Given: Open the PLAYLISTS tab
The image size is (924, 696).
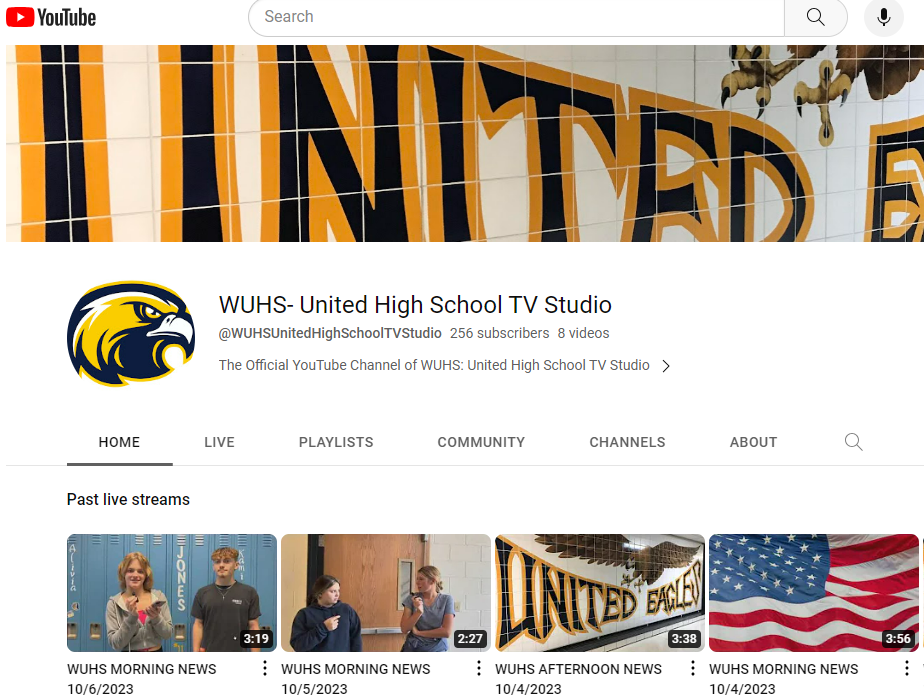Looking at the screenshot, I should (x=336, y=442).
